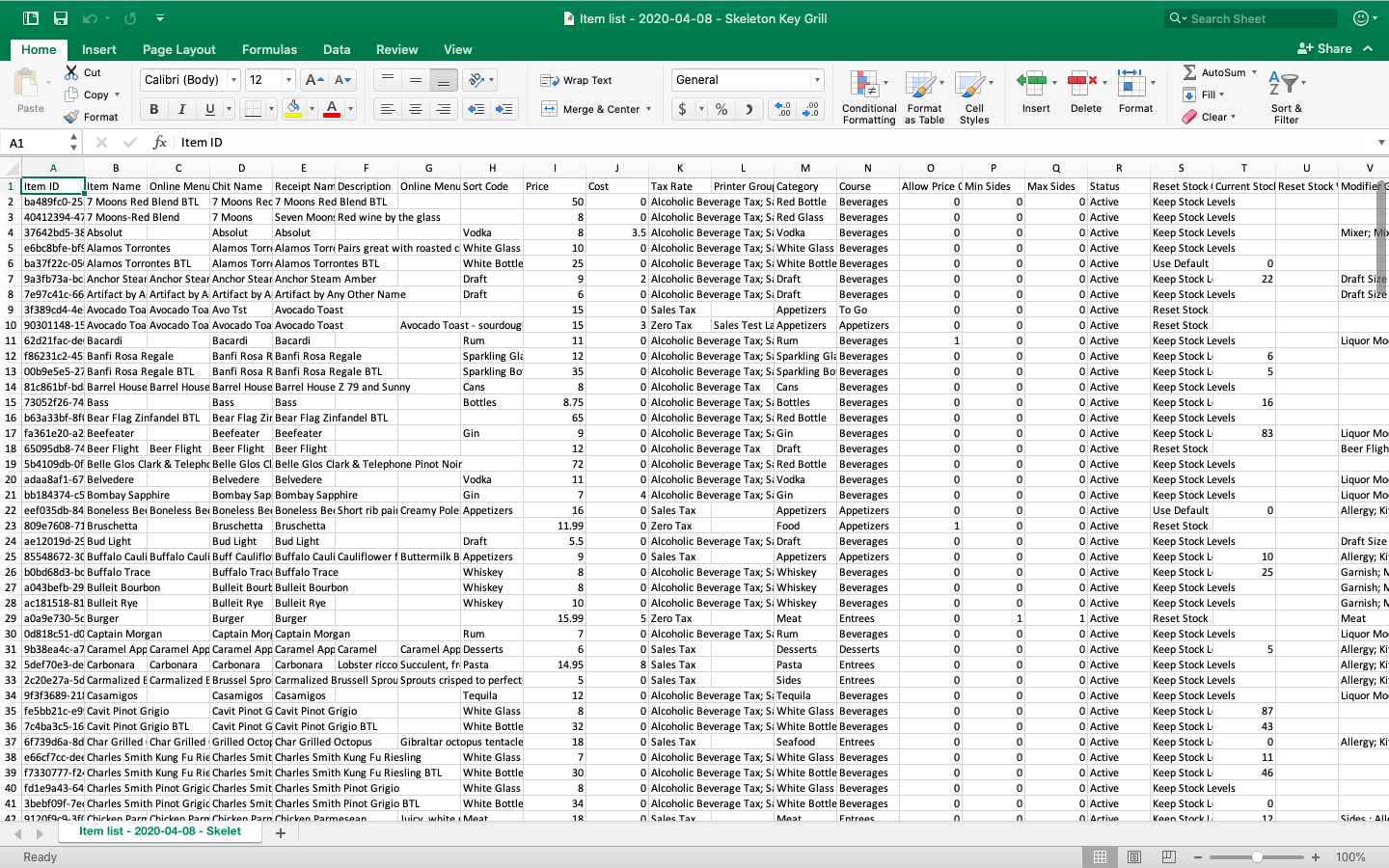Select the Item list sheet tab

160,831
